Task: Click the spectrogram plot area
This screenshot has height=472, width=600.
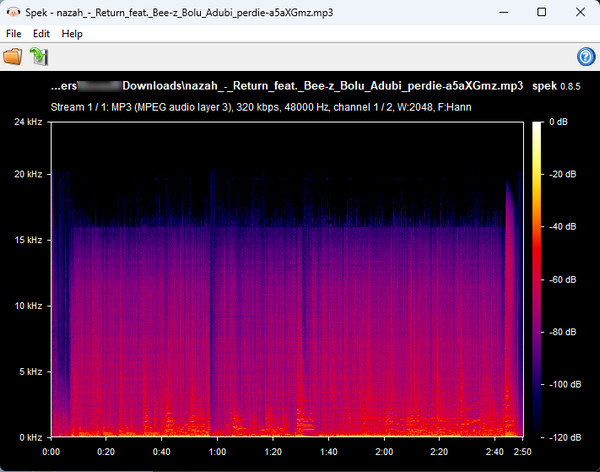Action: coord(287,279)
